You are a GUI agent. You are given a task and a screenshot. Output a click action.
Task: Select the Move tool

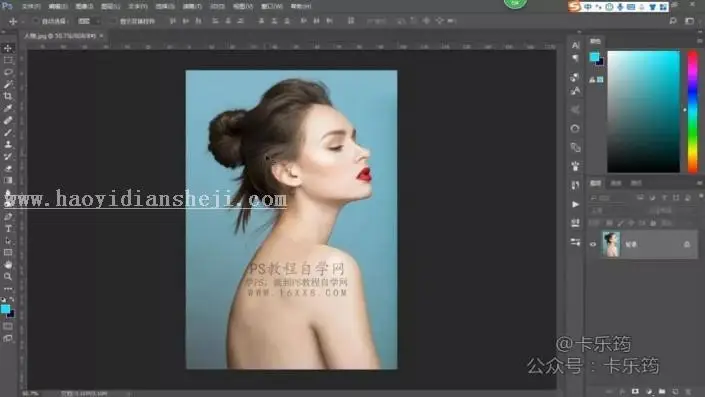pos(8,48)
